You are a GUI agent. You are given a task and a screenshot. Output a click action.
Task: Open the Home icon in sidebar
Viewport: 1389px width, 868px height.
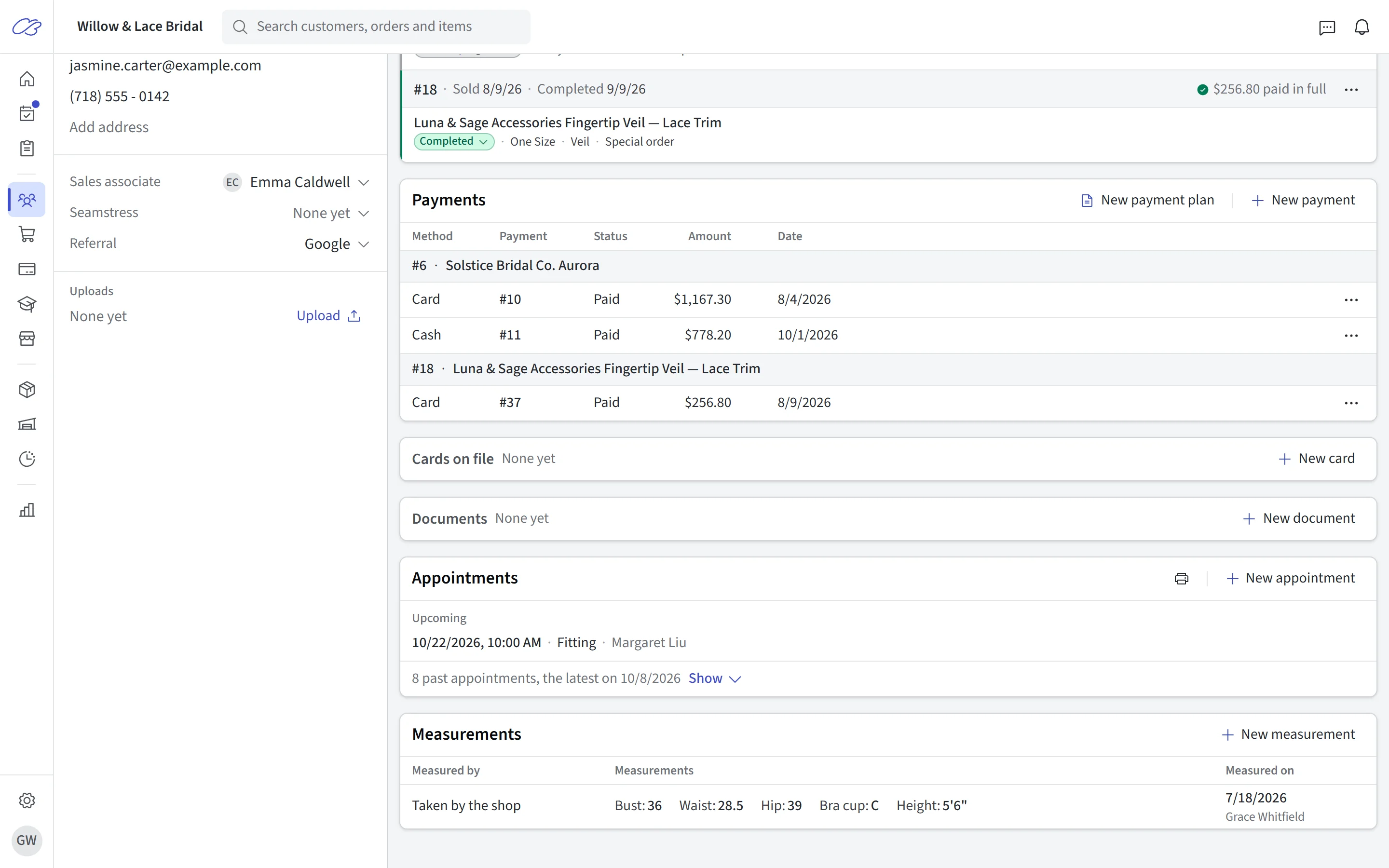[x=27, y=79]
